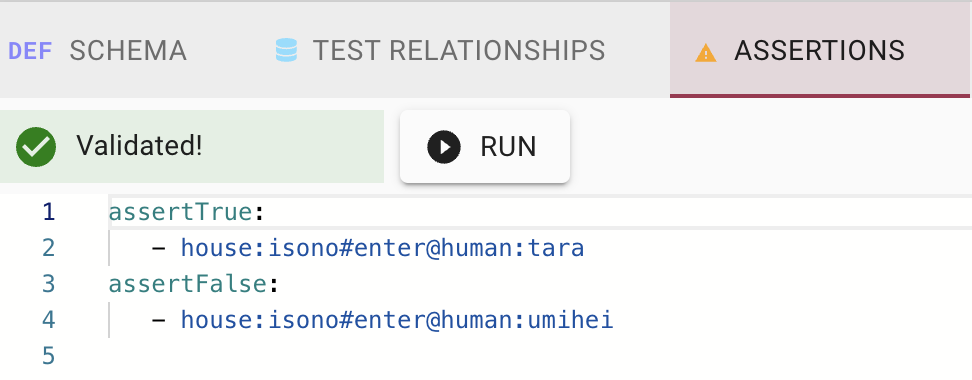Place cursor on the assertFalse key
Image resolution: width=972 pixels, height=380 pixels.
coord(188,284)
